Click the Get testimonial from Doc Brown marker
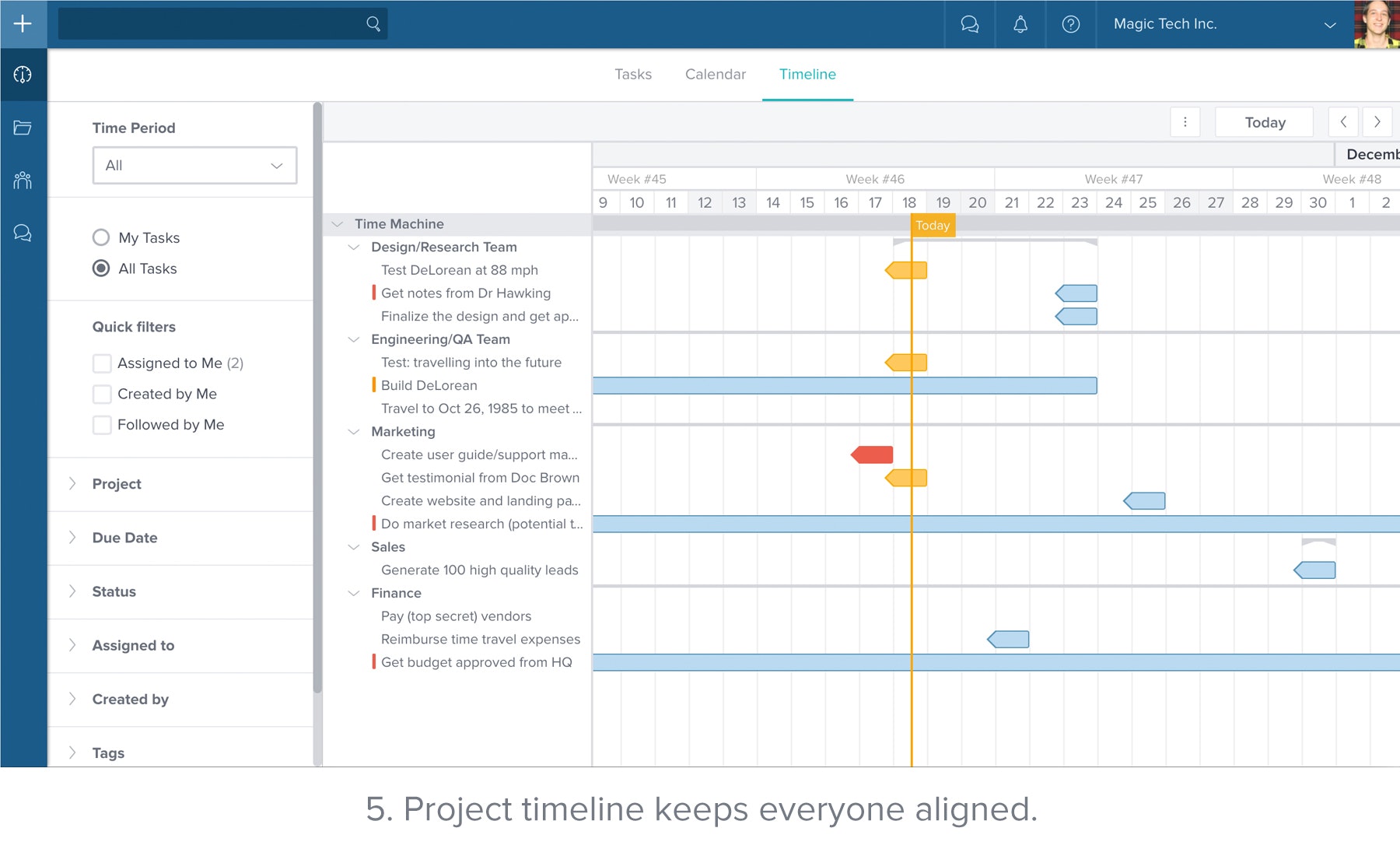The height and width of the screenshot is (856, 1400). 906,478
